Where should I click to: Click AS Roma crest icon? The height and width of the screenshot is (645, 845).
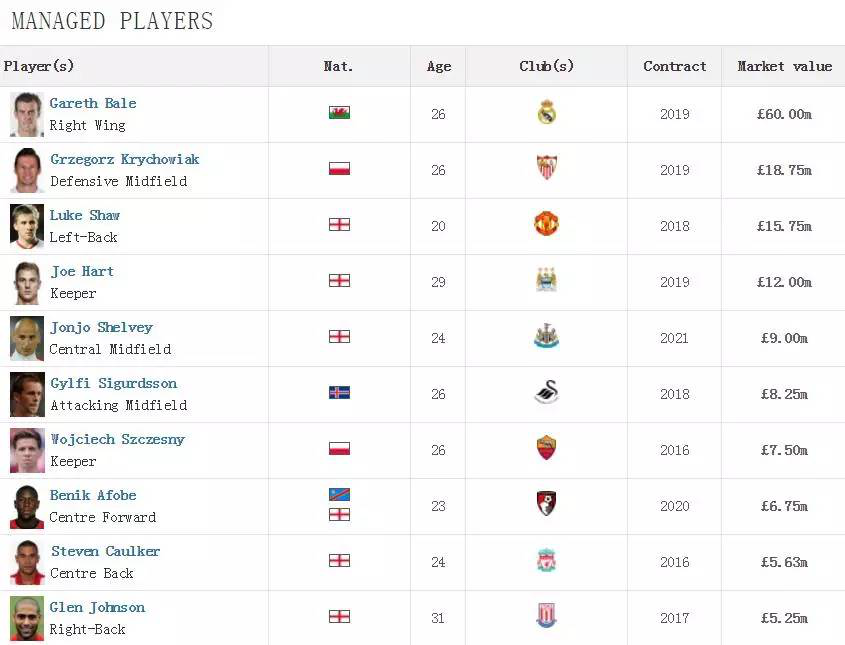[x=546, y=448]
